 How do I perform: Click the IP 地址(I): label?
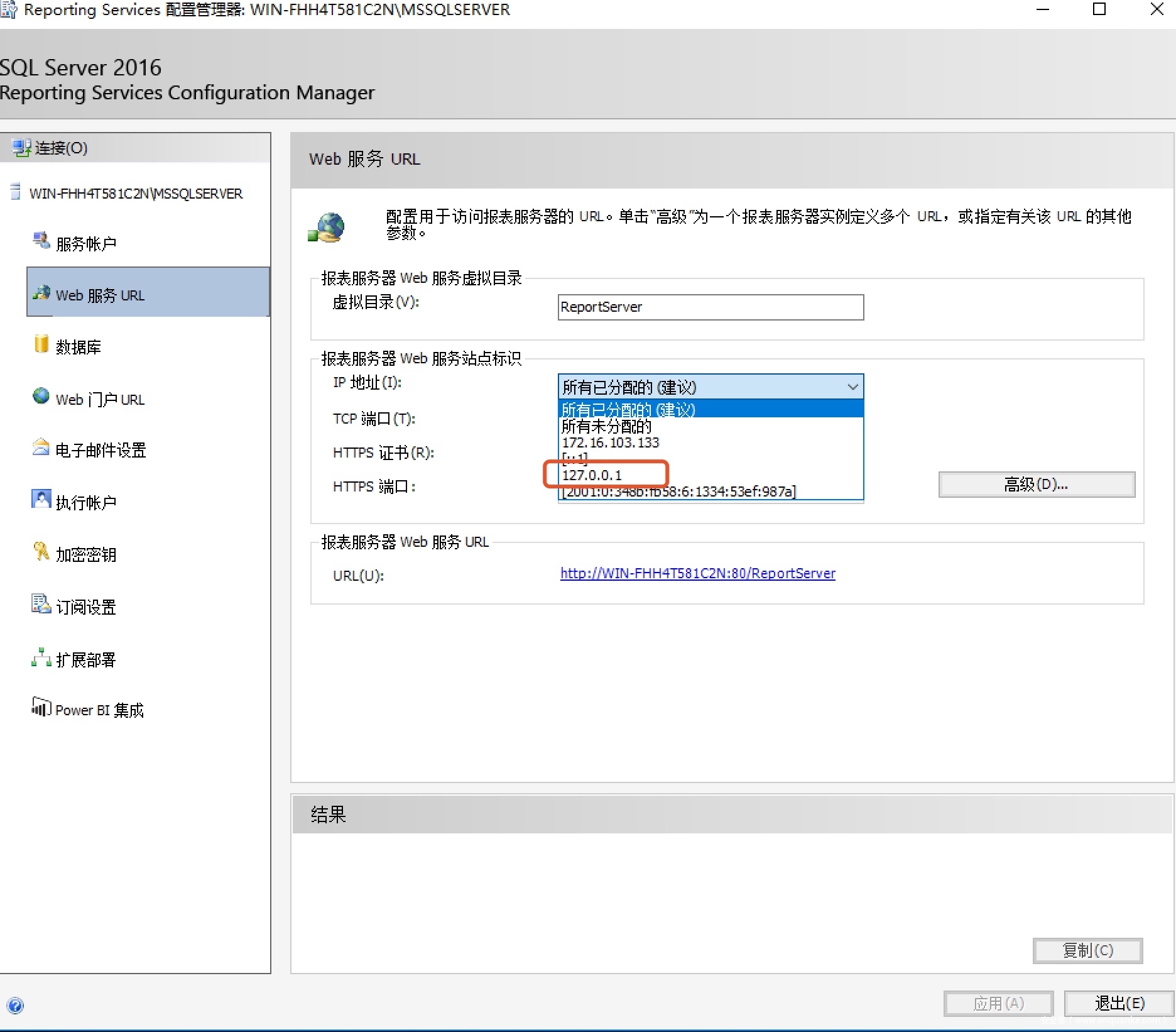(367, 383)
